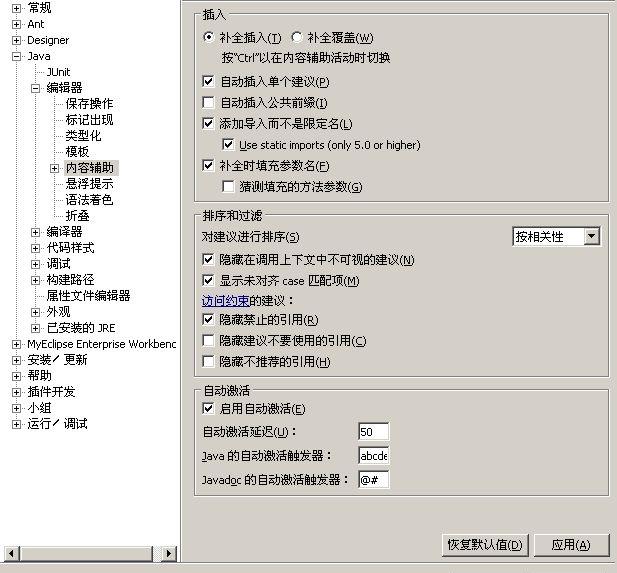Viewport: 617px width, 573px height.
Task: Select 类型化 in the tree
Action: tap(83, 136)
